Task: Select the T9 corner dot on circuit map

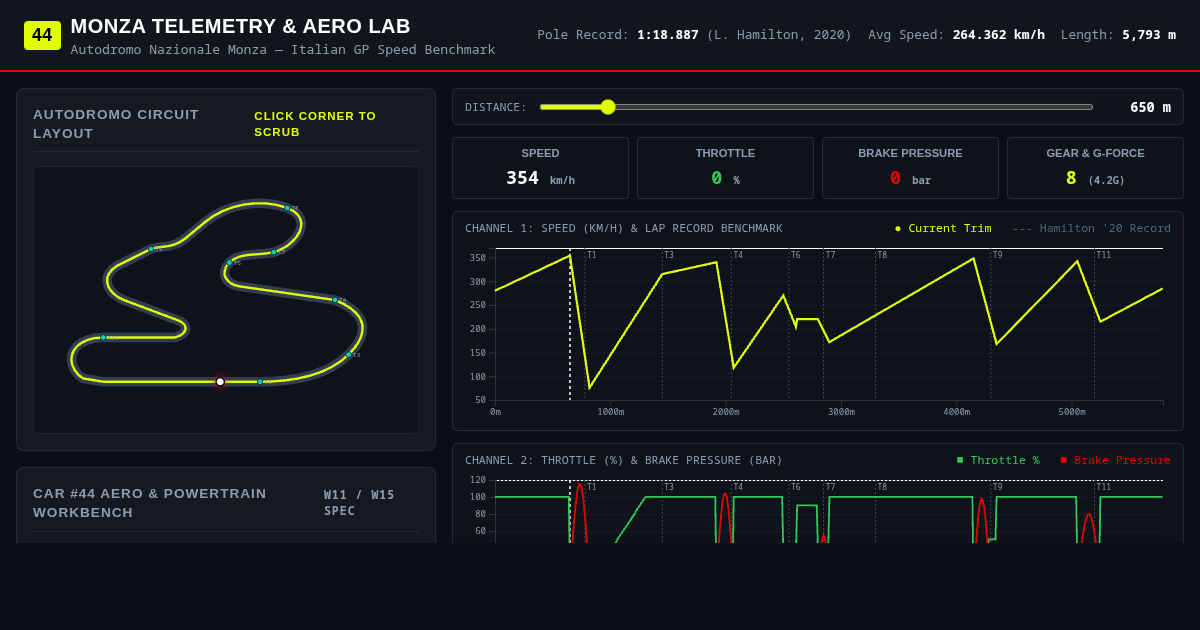Action: click(151, 249)
